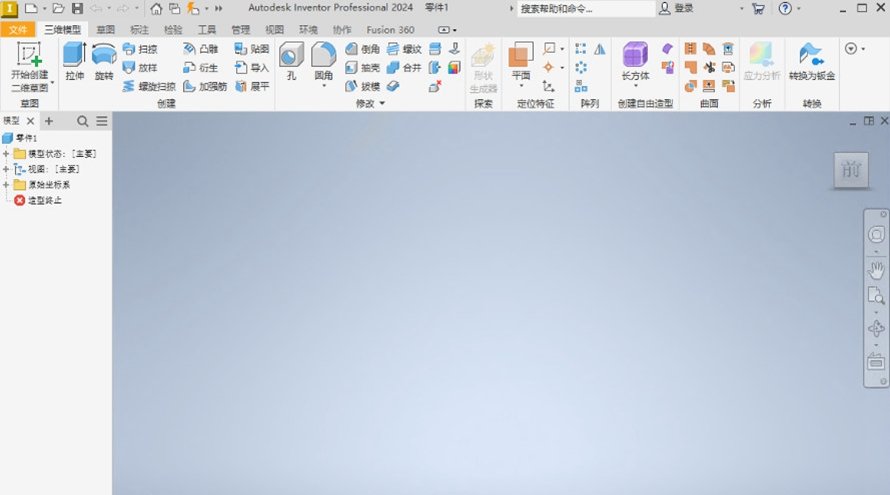The image size is (890, 495).
Task: Open the shopping cart icon
Action: point(758,9)
